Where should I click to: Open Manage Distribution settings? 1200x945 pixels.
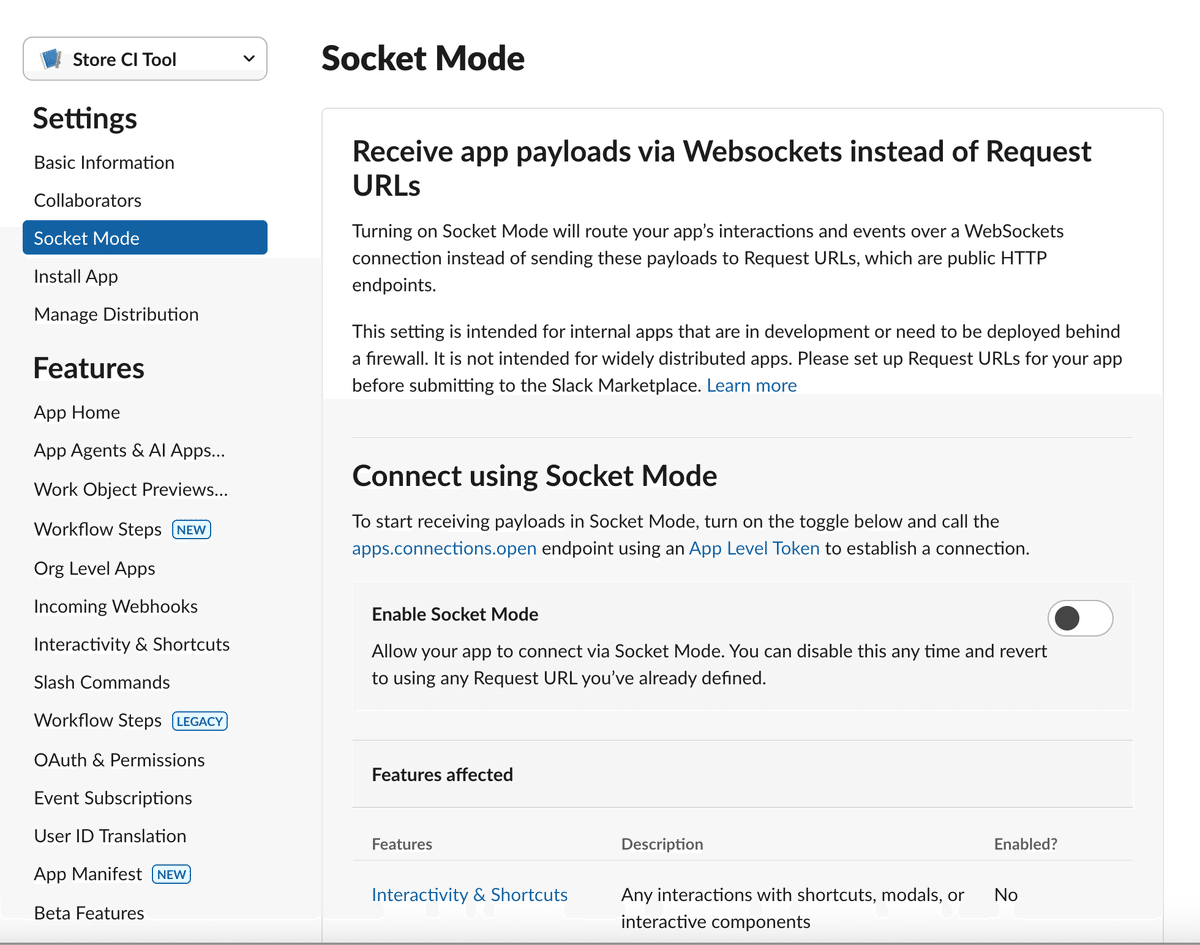click(x=116, y=314)
